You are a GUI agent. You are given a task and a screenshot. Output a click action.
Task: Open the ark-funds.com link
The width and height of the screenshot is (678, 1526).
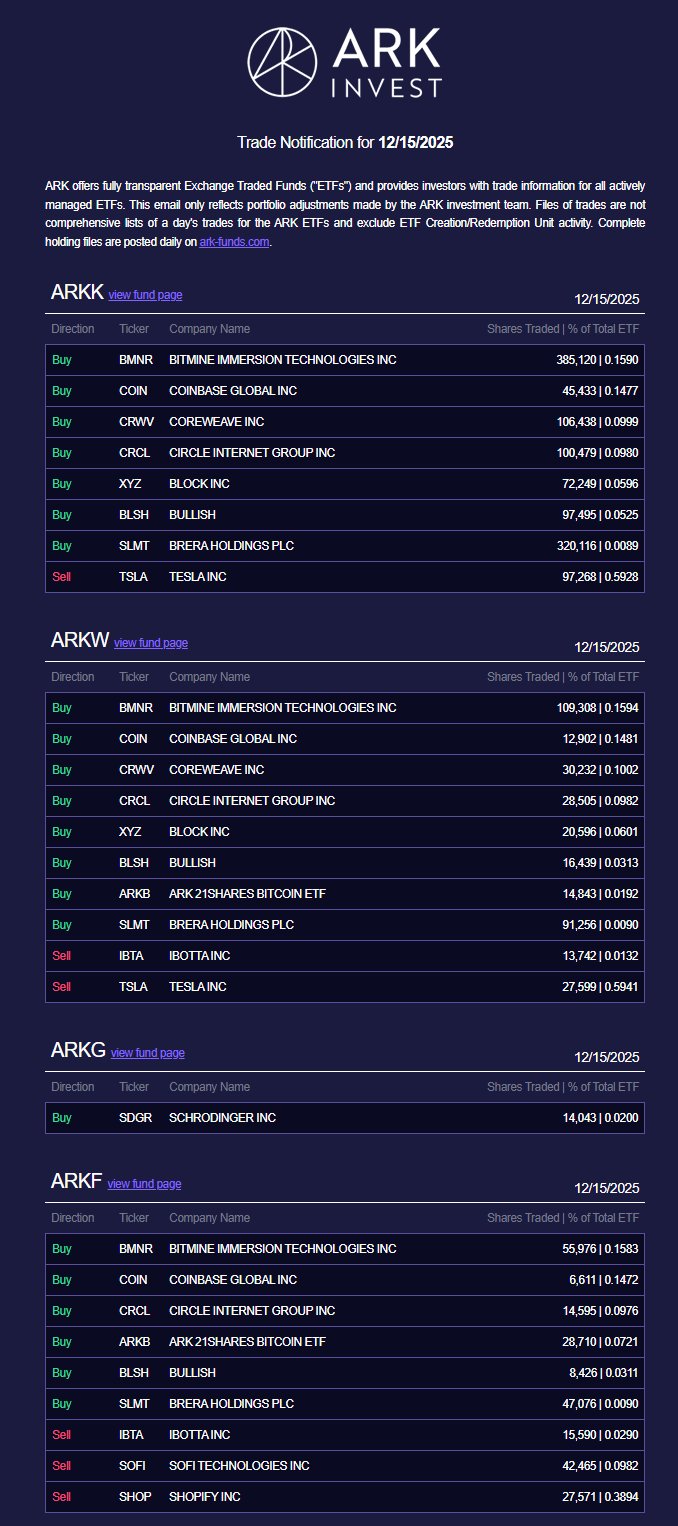(234, 242)
